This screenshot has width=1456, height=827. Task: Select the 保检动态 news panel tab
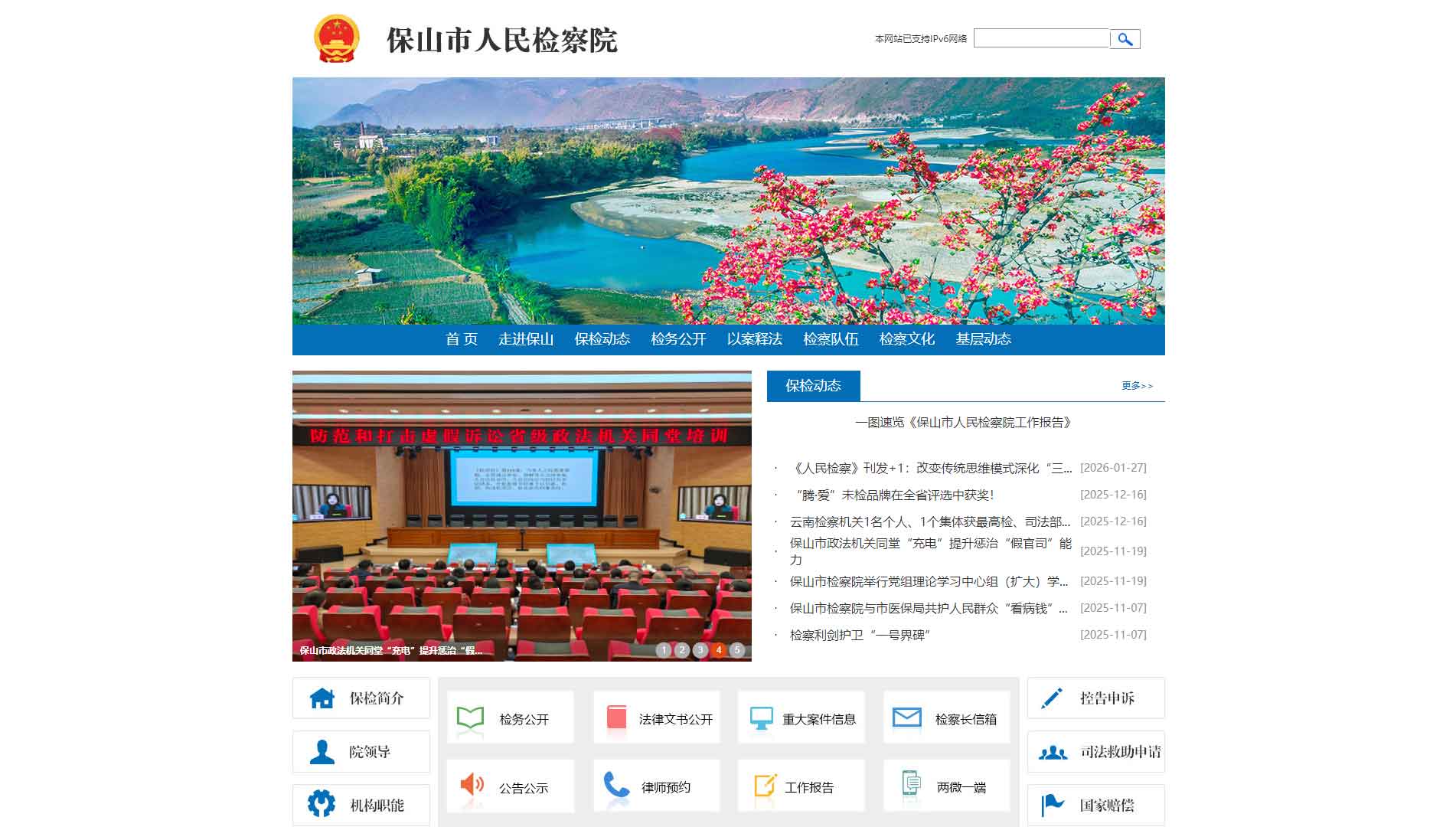pos(814,386)
